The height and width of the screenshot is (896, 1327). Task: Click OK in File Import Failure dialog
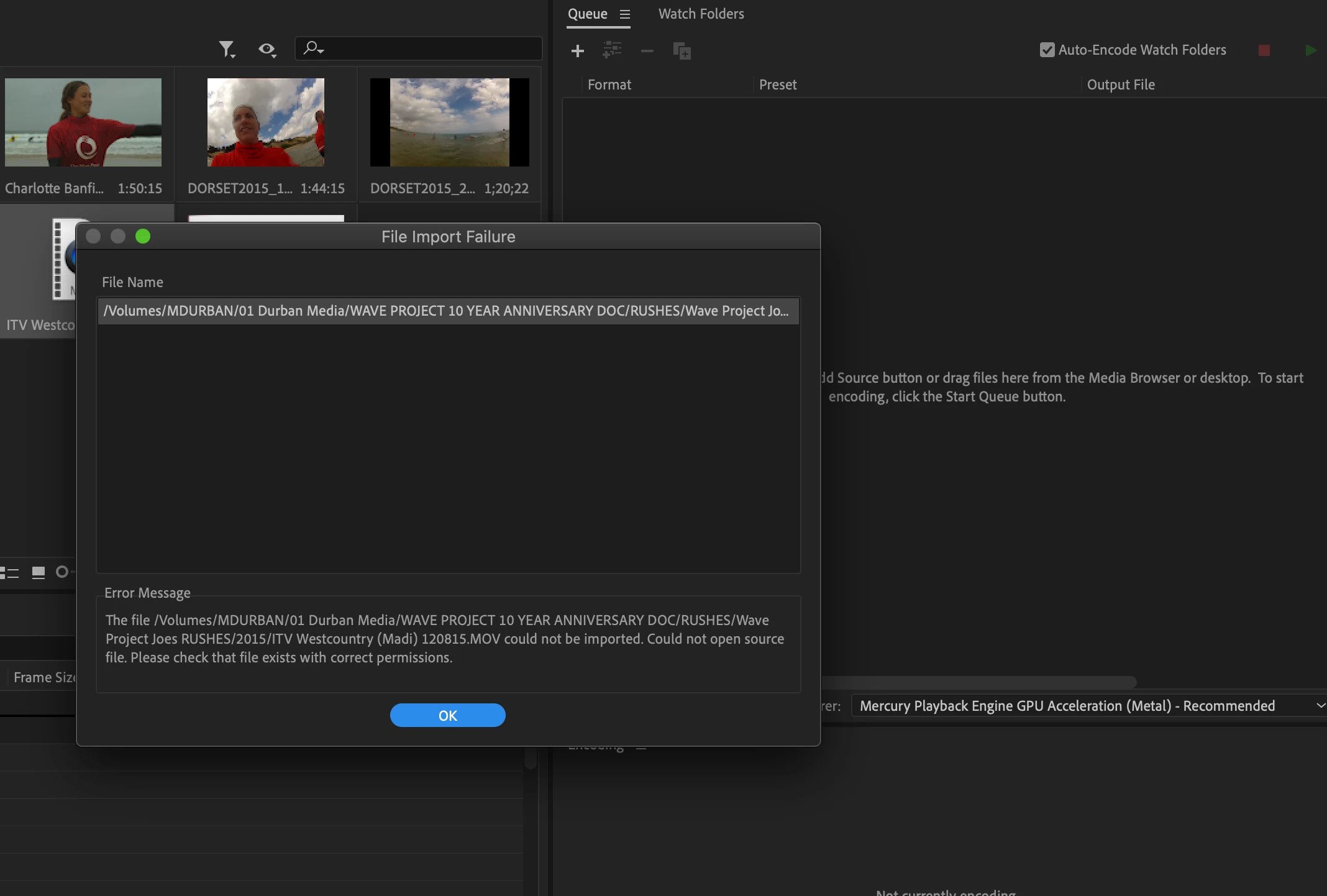(447, 715)
